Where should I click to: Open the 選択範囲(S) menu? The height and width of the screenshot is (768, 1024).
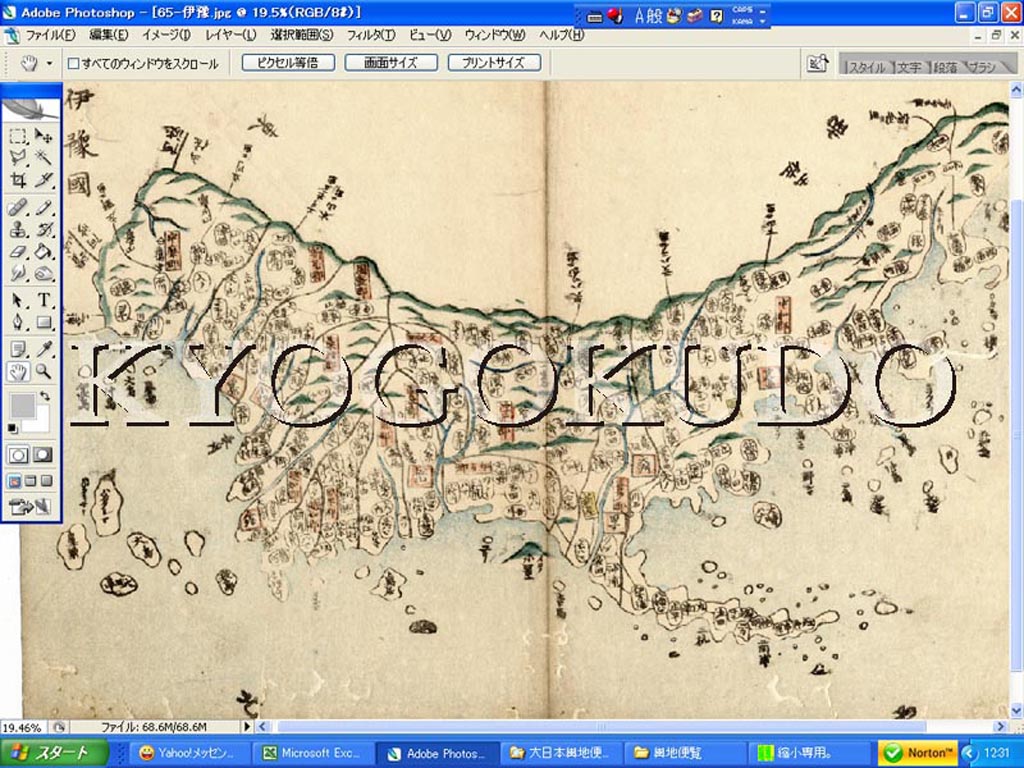pos(302,35)
